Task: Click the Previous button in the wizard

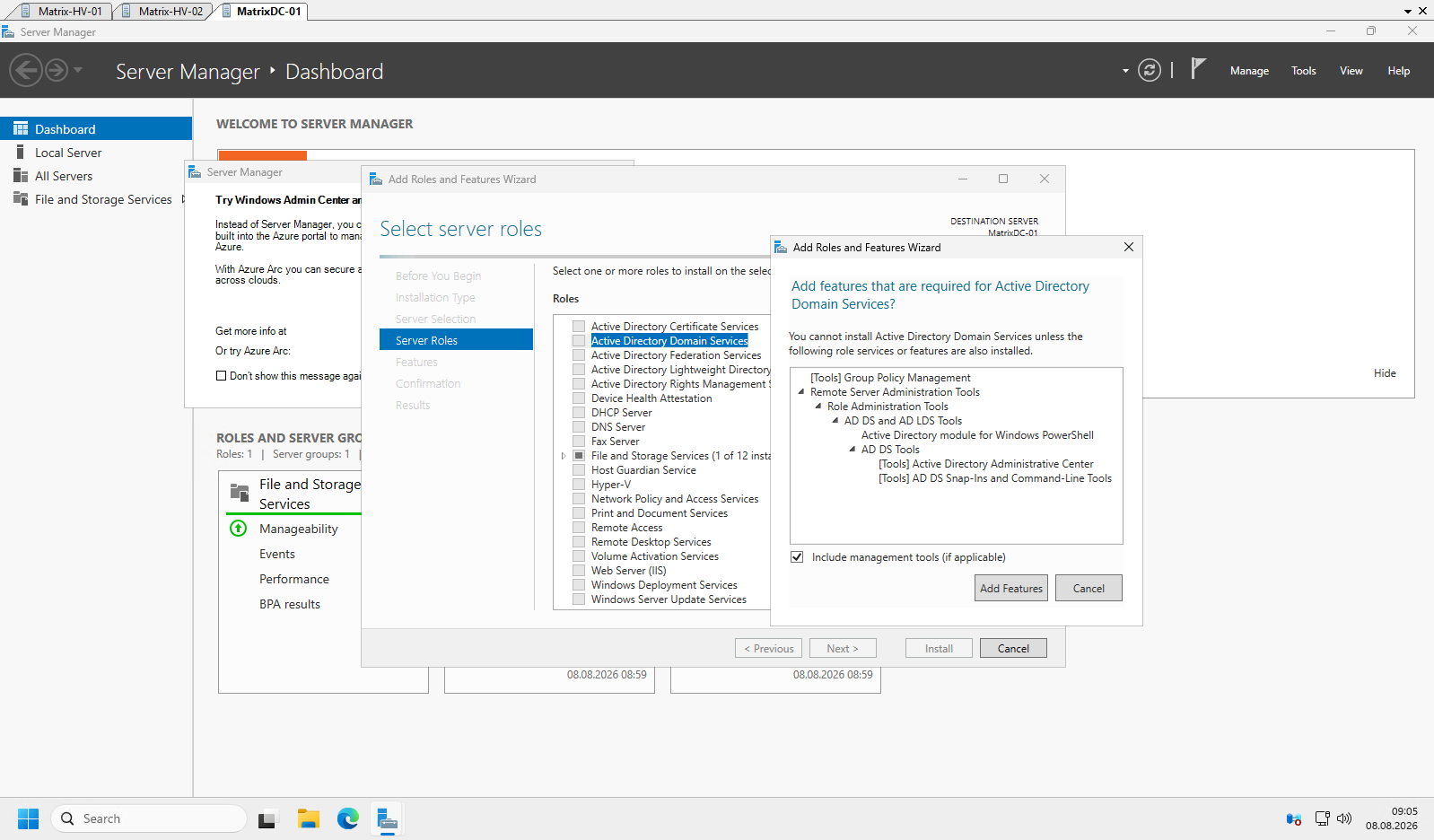Action: pyautogui.click(x=768, y=648)
